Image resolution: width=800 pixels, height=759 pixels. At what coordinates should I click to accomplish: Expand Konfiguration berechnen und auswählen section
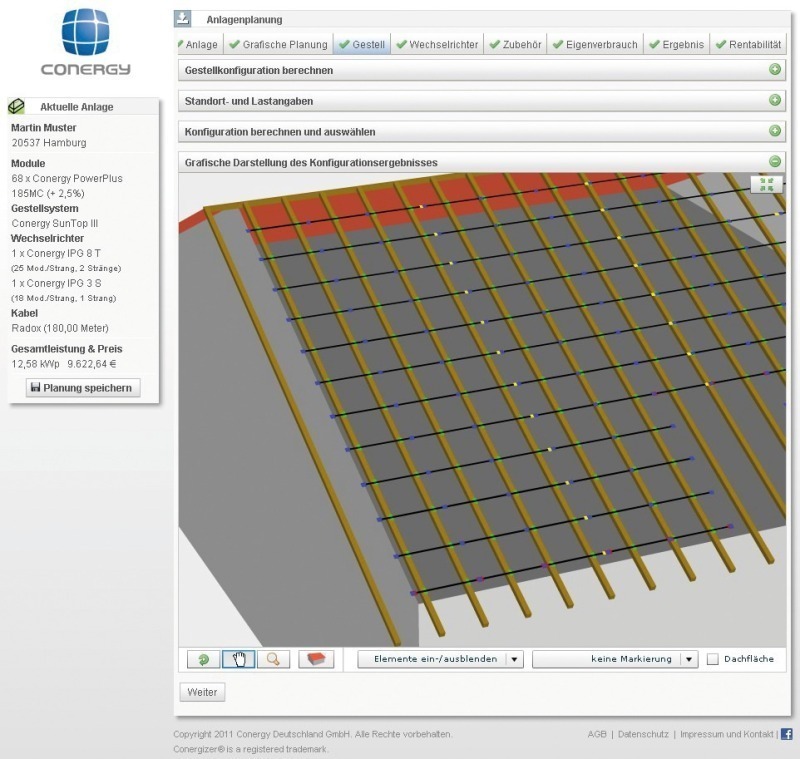[775, 131]
